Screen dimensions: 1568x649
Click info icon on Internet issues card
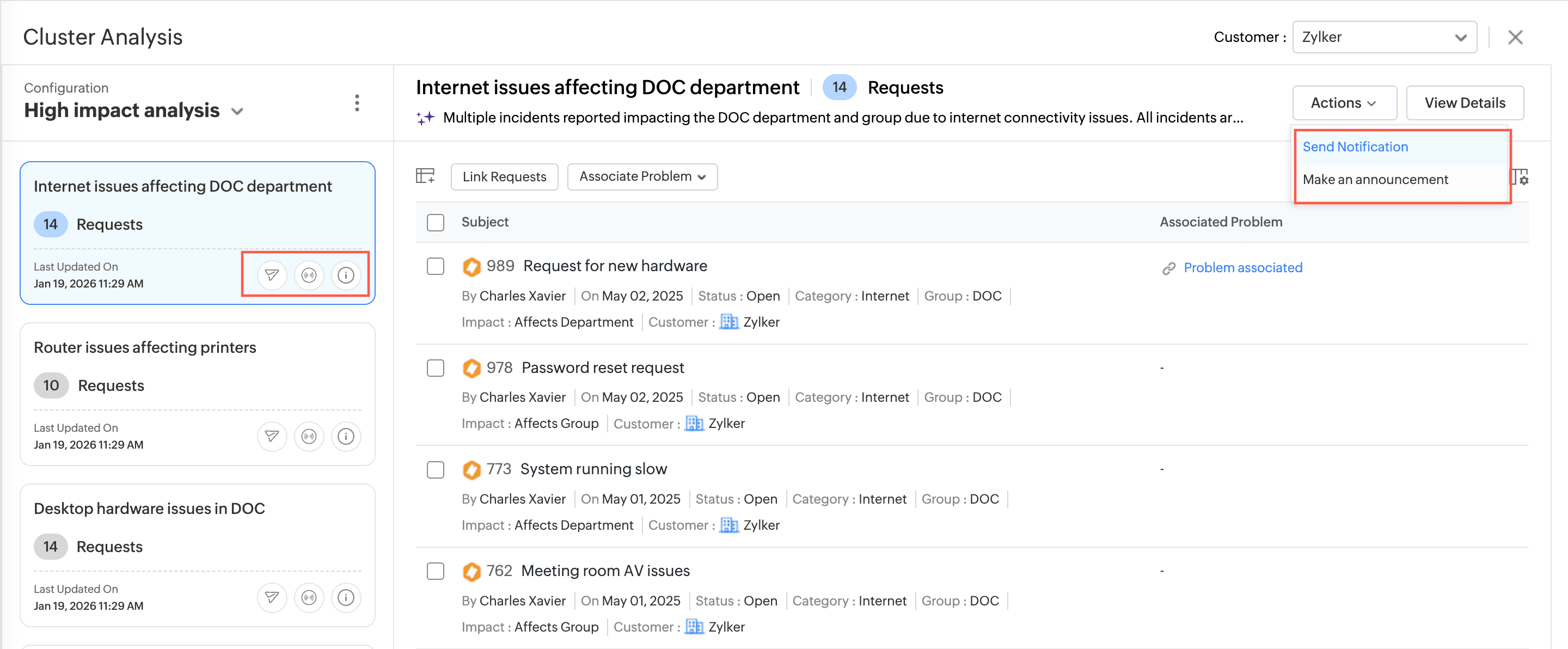pyautogui.click(x=346, y=275)
